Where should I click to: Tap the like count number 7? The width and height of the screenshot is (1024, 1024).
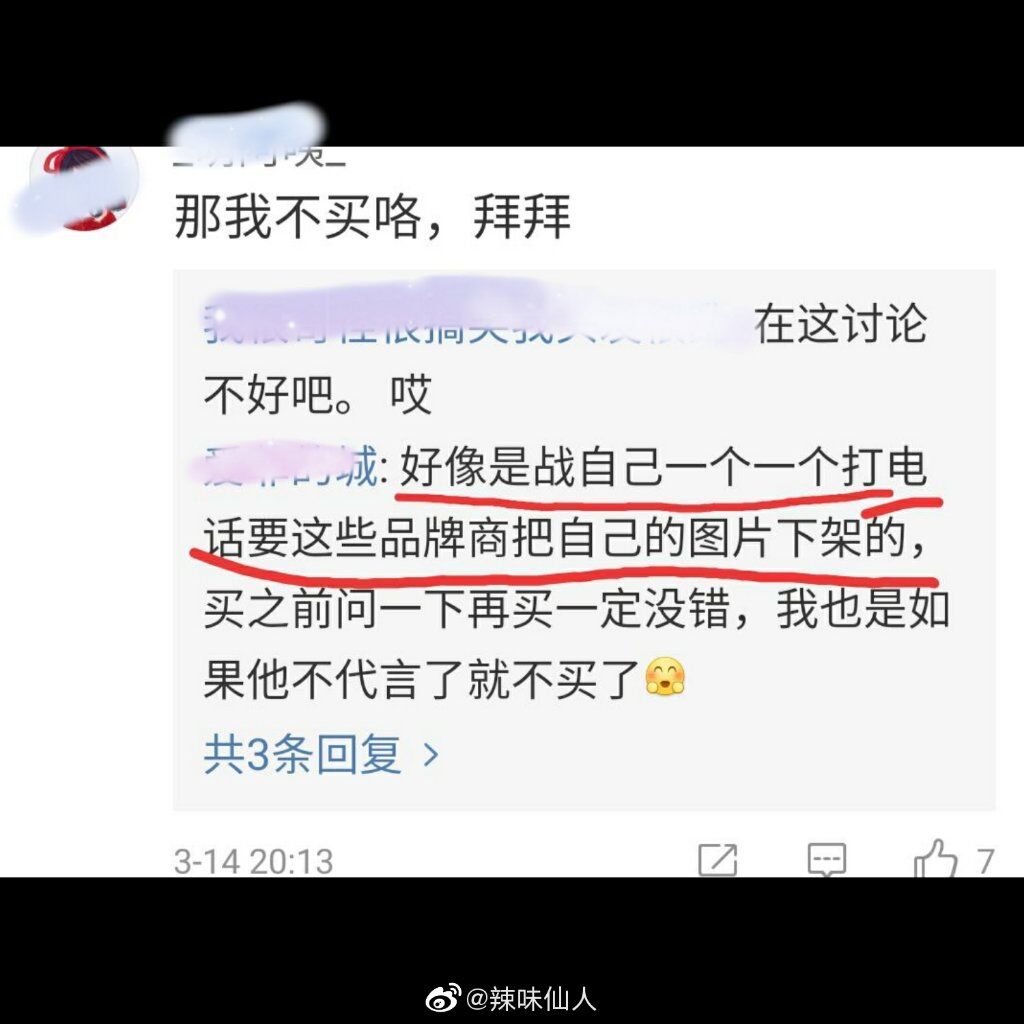tap(985, 861)
